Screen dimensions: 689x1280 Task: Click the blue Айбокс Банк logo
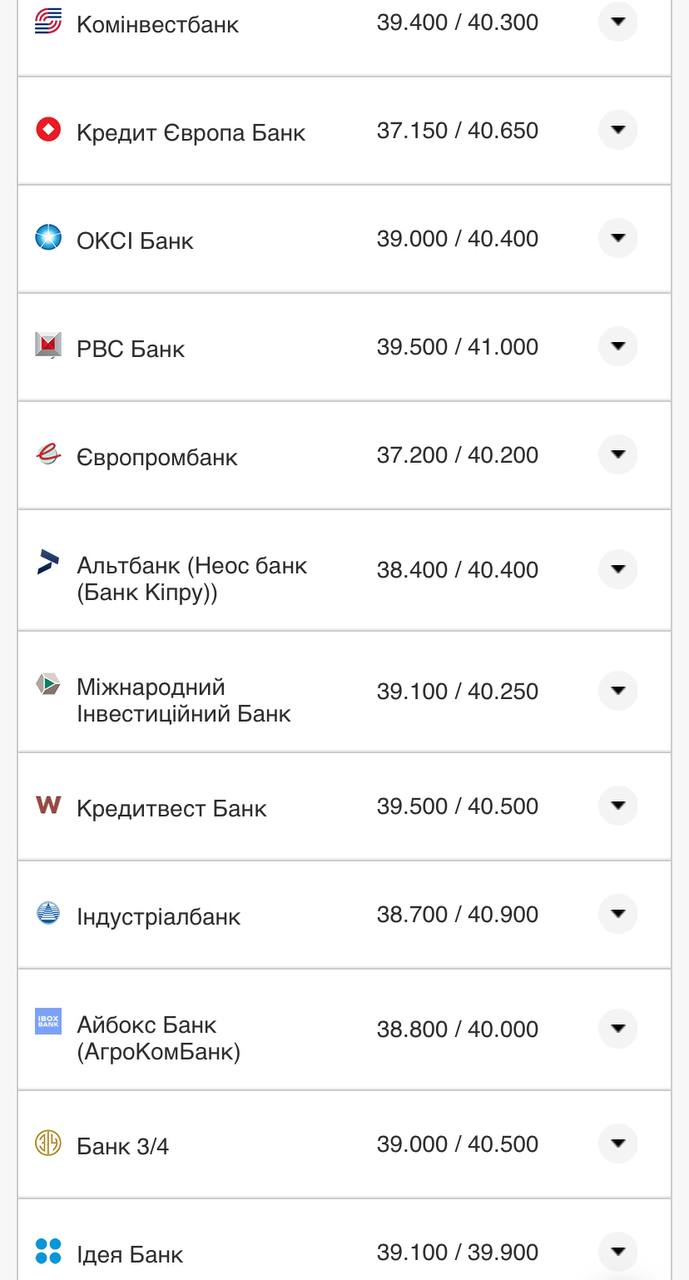(47, 1022)
